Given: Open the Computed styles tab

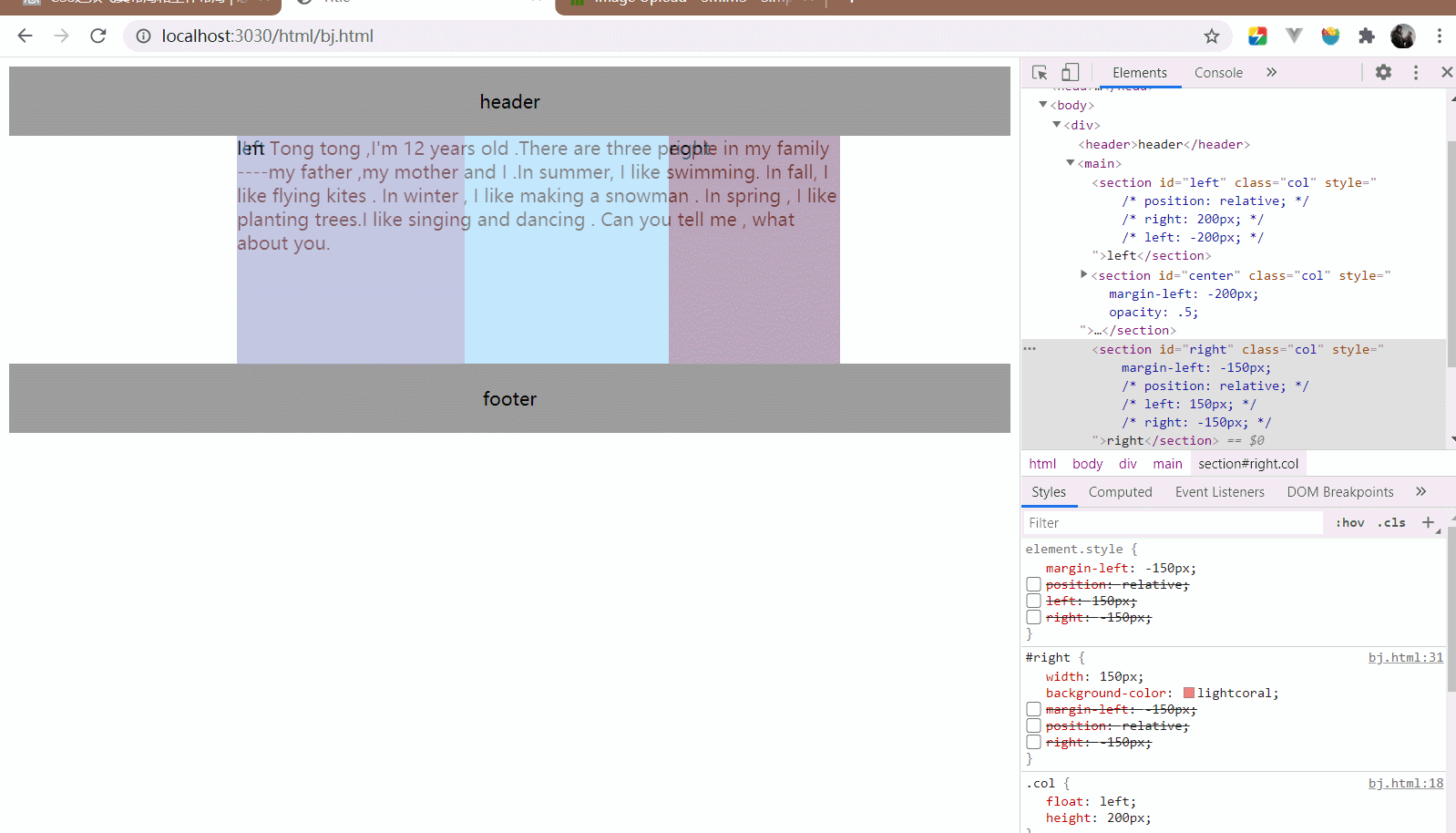Looking at the screenshot, I should pyautogui.click(x=1120, y=492).
